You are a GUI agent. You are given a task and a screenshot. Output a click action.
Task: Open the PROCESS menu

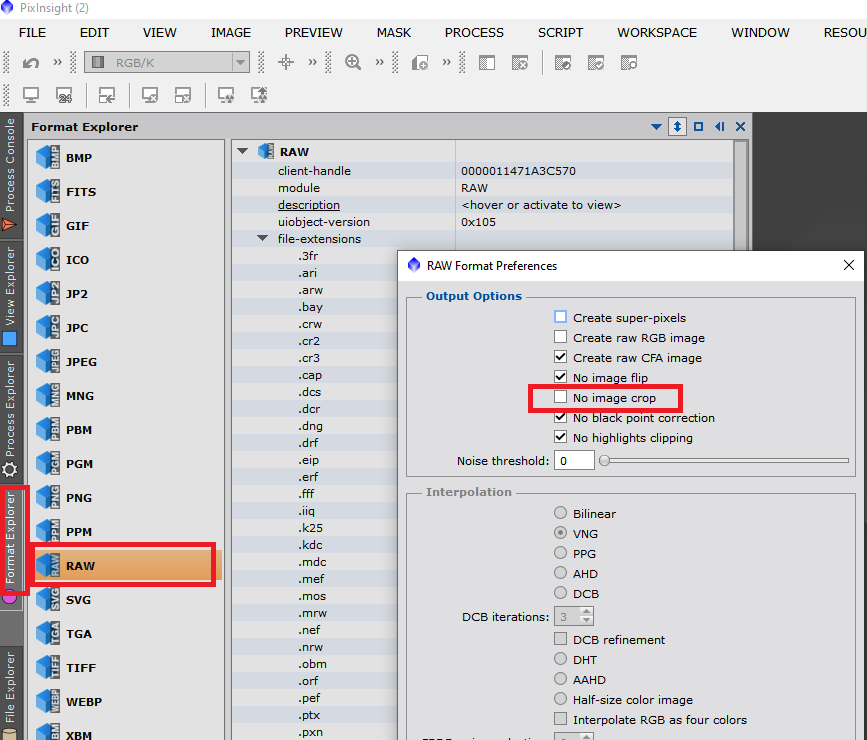474,33
